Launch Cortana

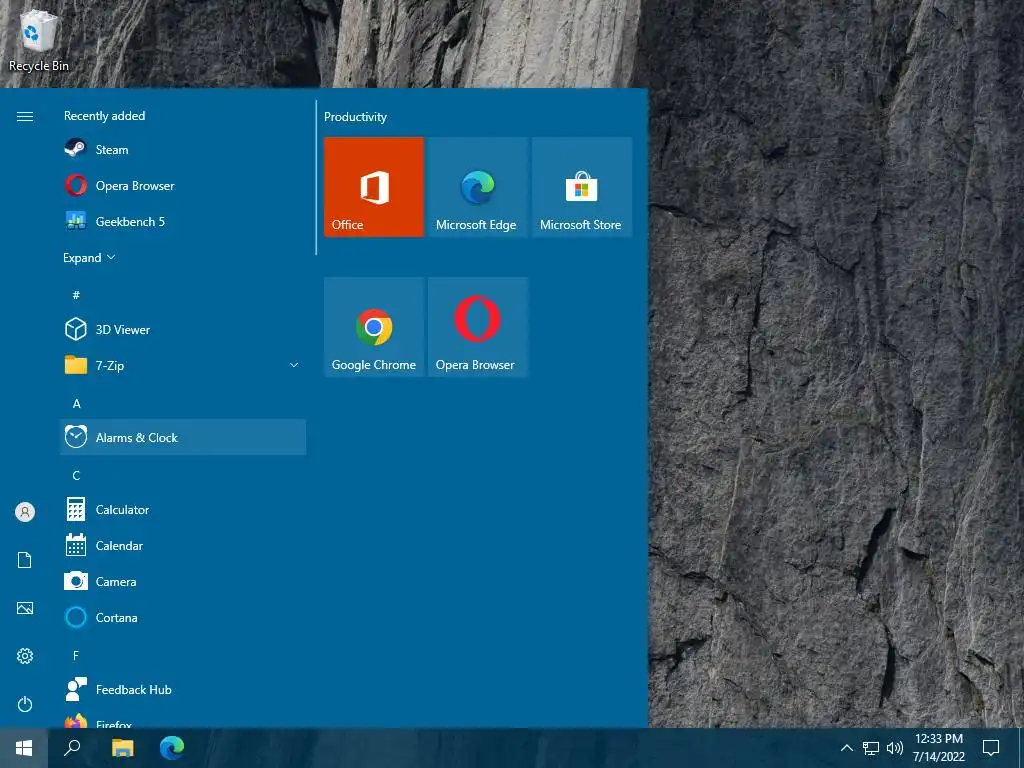point(183,617)
